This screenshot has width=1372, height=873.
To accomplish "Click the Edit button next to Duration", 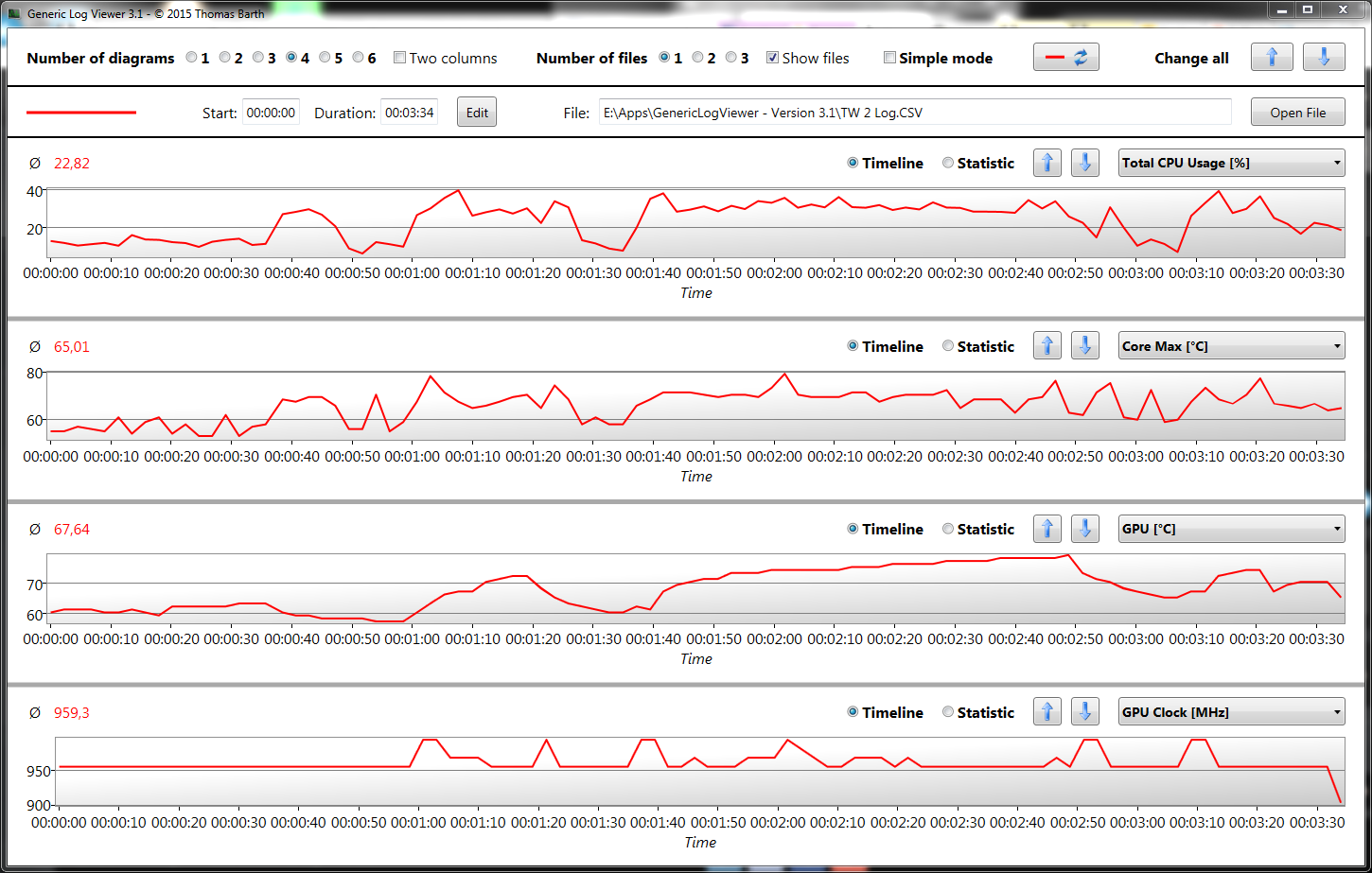I will click(477, 113).
